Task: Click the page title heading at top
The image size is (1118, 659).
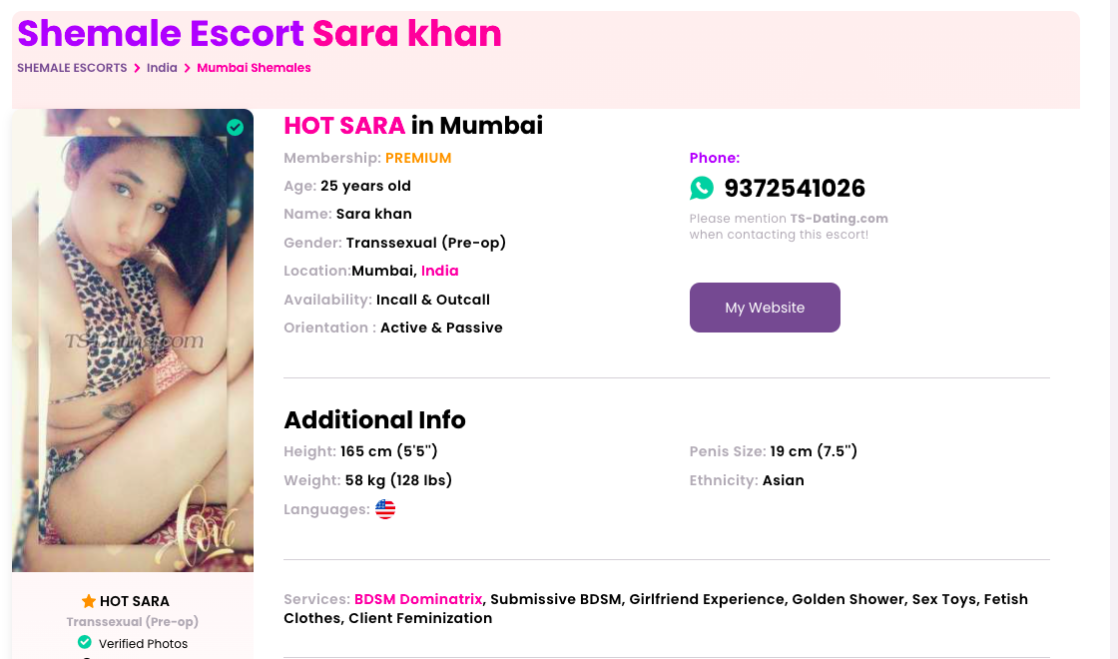Action: [260, 34]
